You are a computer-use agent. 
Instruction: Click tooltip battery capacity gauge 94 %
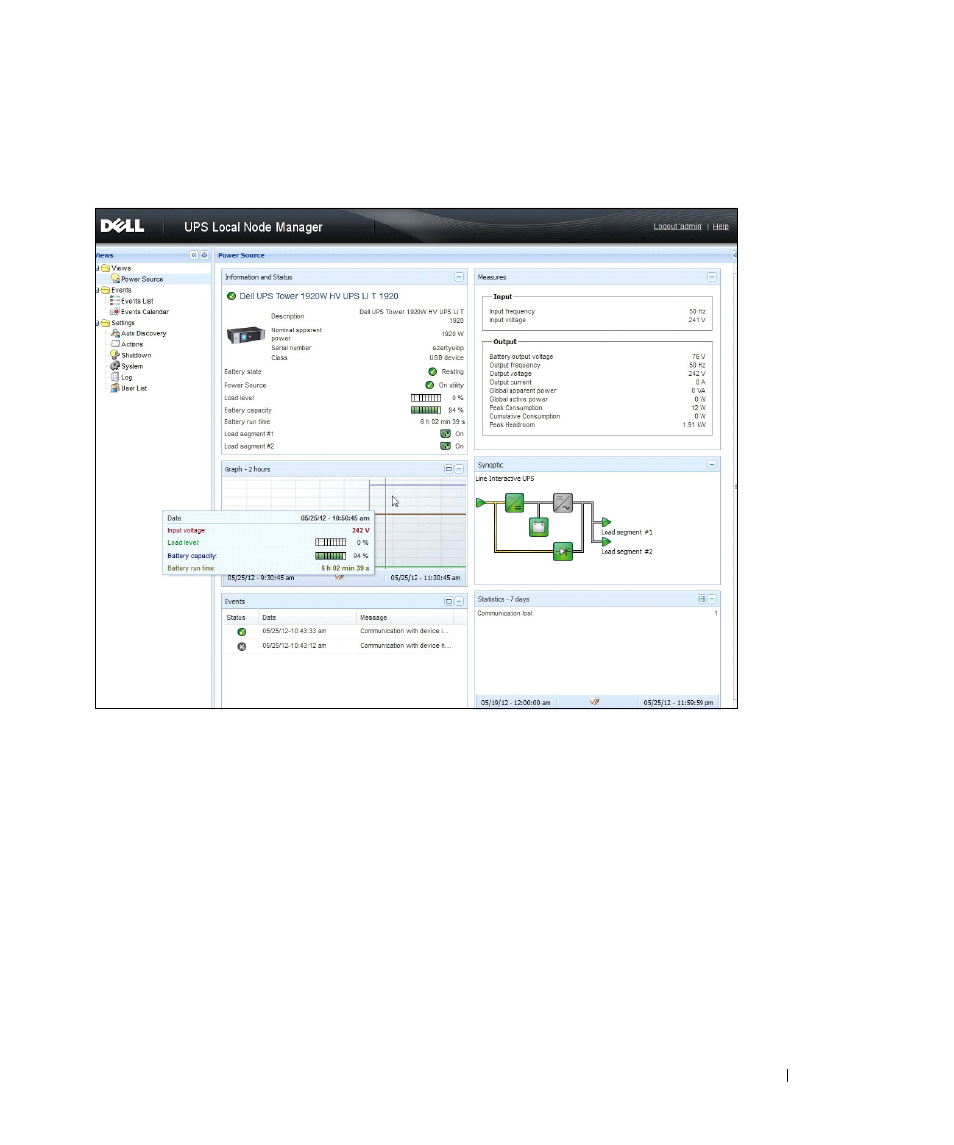click(x=330, y=556)
